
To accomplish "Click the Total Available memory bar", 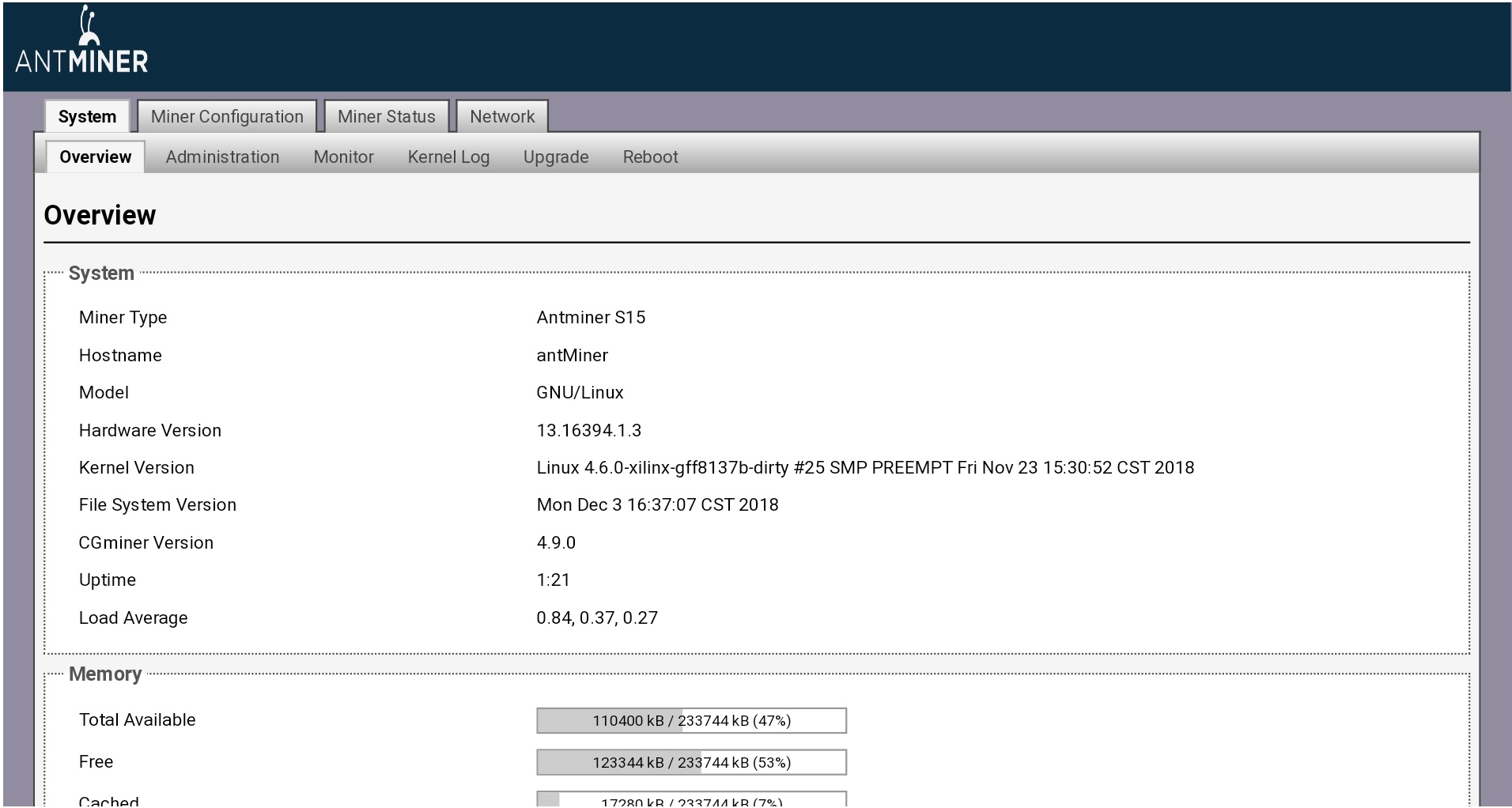I will (x=691, y=720).
